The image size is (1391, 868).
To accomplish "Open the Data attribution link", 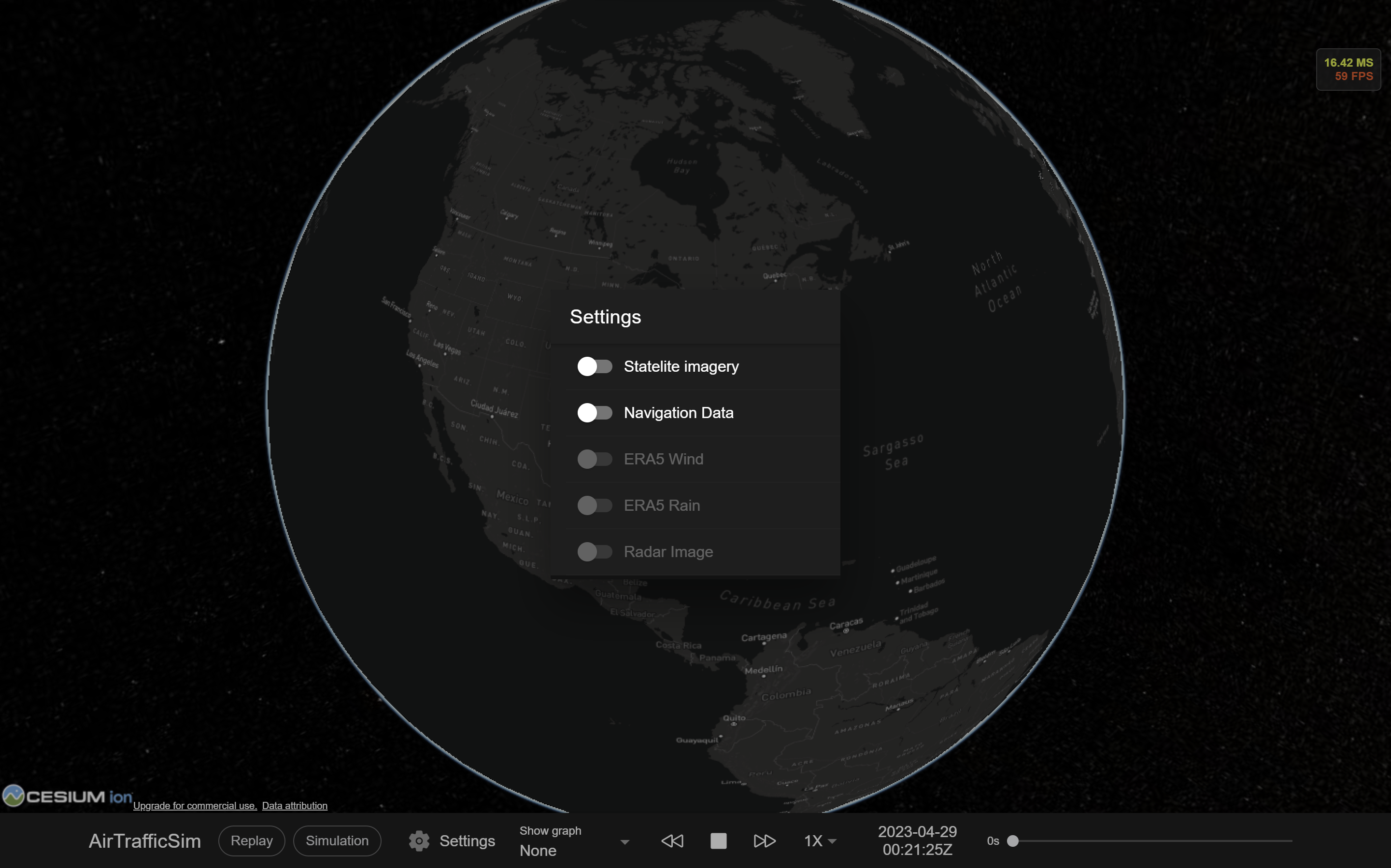I will [295, 805].
